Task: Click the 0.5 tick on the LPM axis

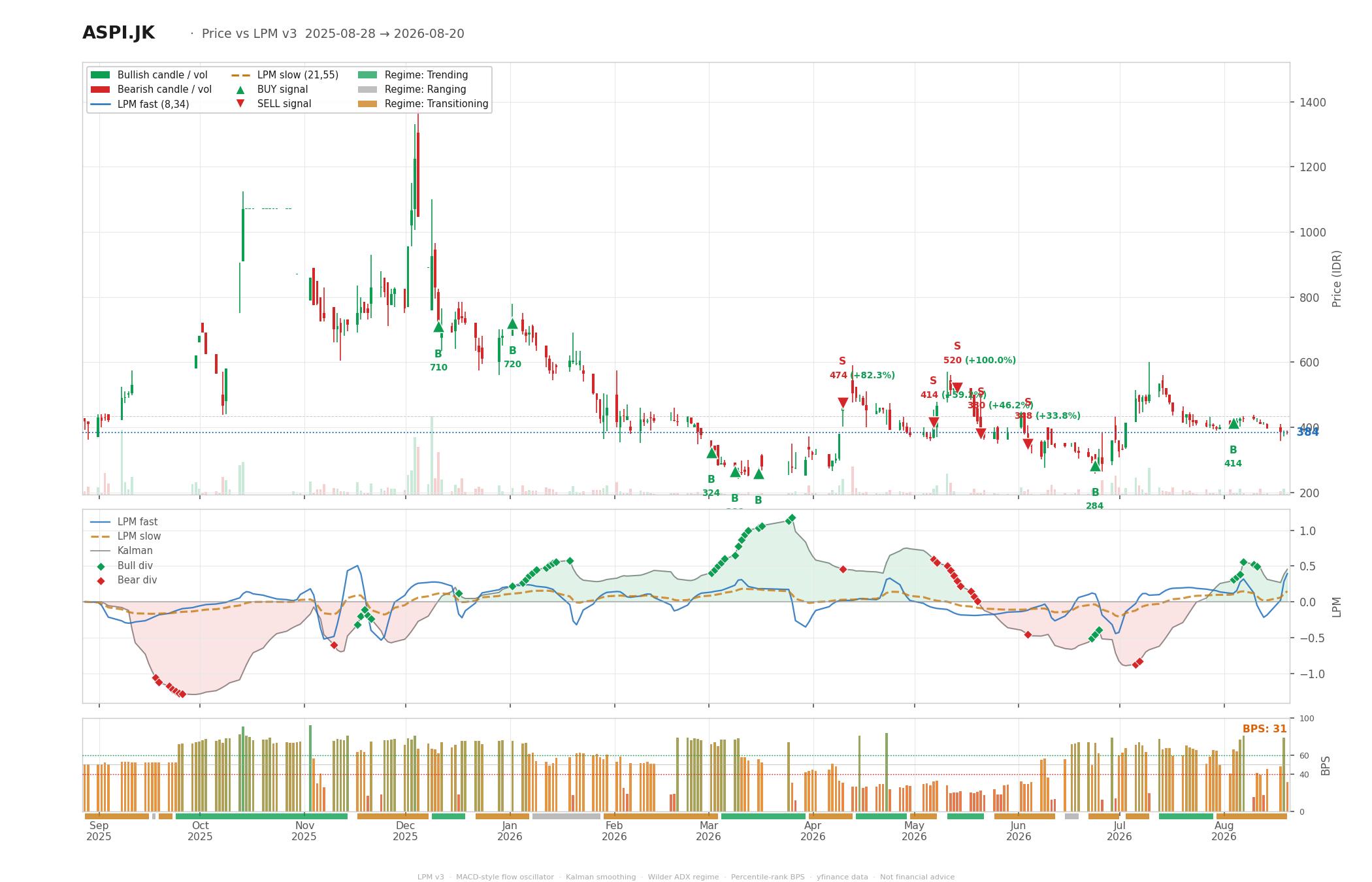Action: click(1307, 566)
